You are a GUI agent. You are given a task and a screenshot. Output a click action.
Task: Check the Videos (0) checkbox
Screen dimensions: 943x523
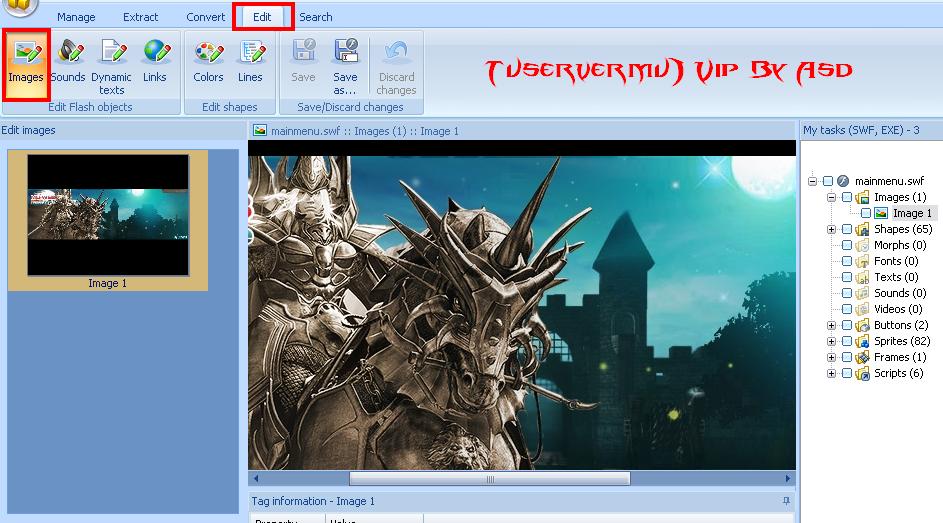847,309
